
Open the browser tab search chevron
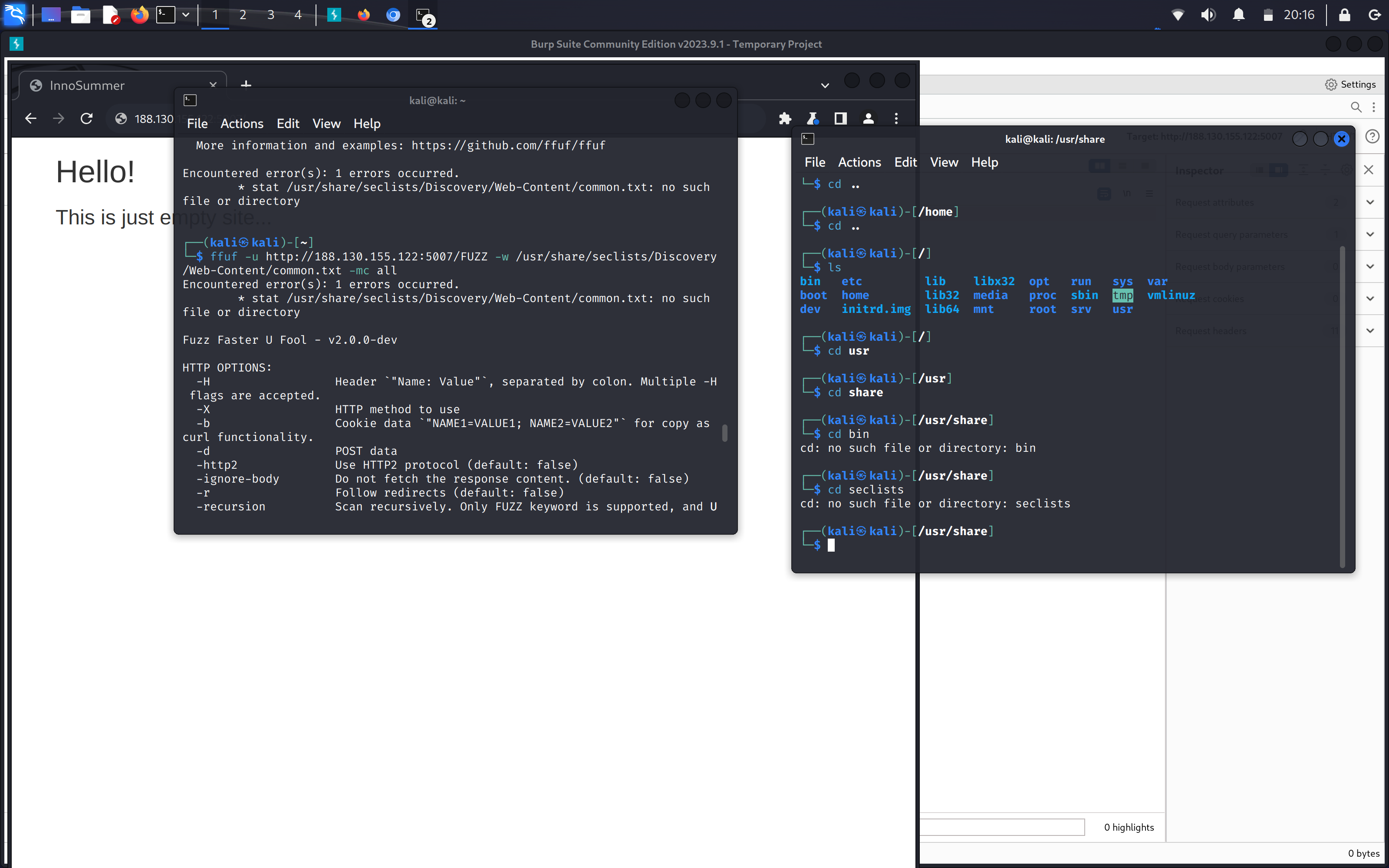click(825, 85)
